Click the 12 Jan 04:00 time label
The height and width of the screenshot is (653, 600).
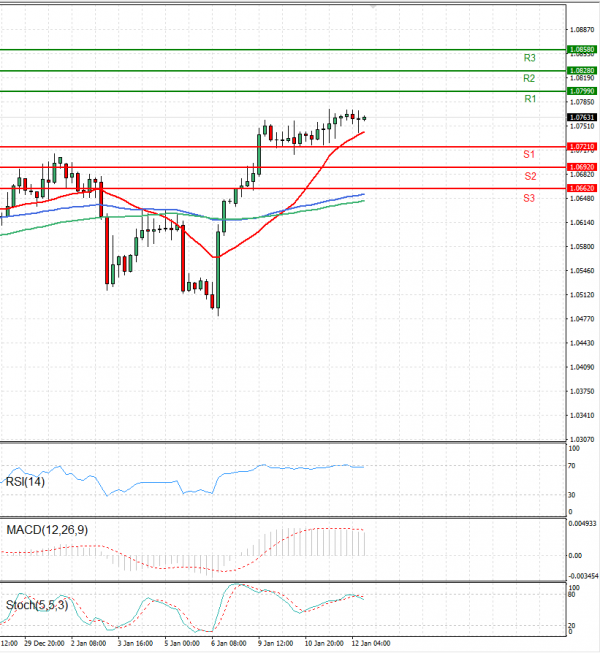[371, 643]
